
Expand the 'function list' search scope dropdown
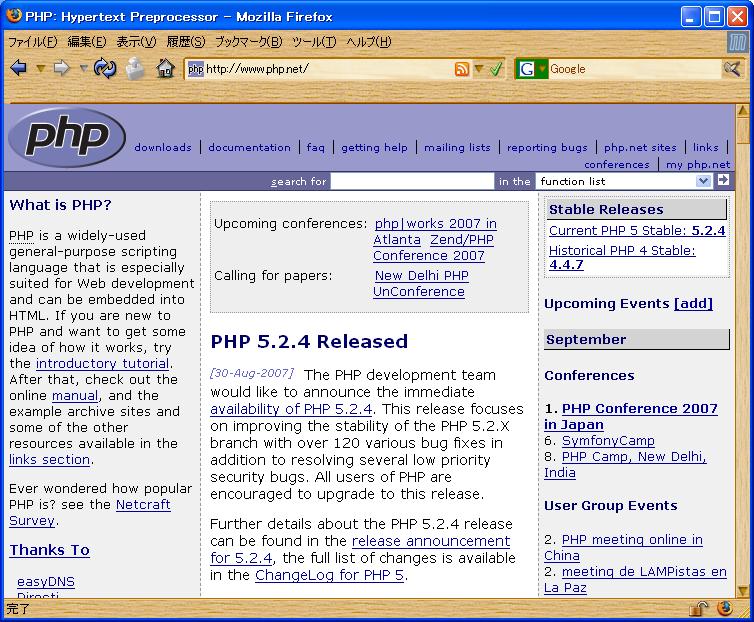click(x=703, y=181)
